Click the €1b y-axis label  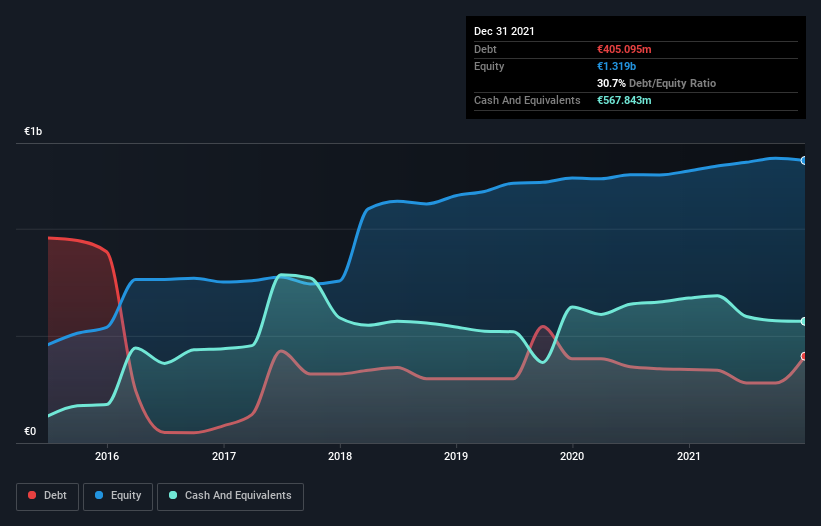point(33,131)
